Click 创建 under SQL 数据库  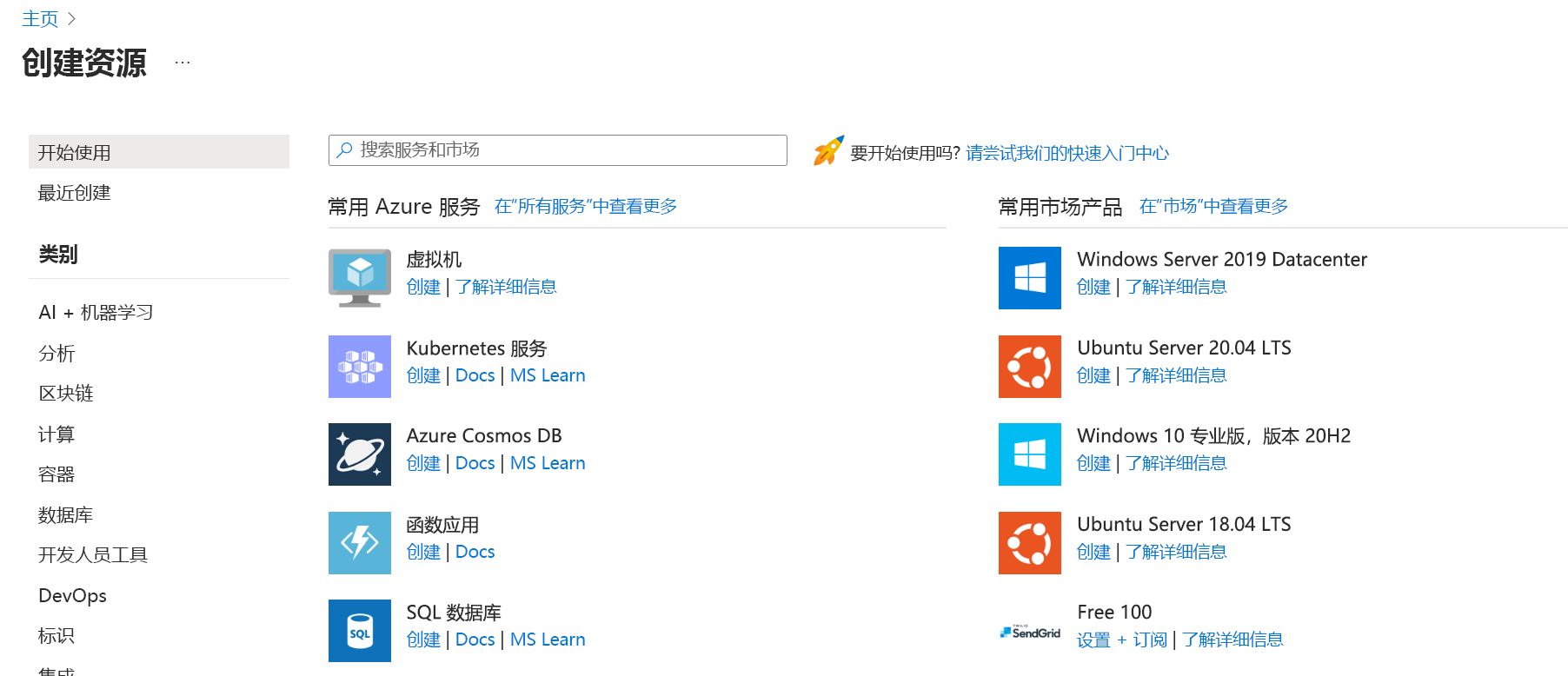424,640
